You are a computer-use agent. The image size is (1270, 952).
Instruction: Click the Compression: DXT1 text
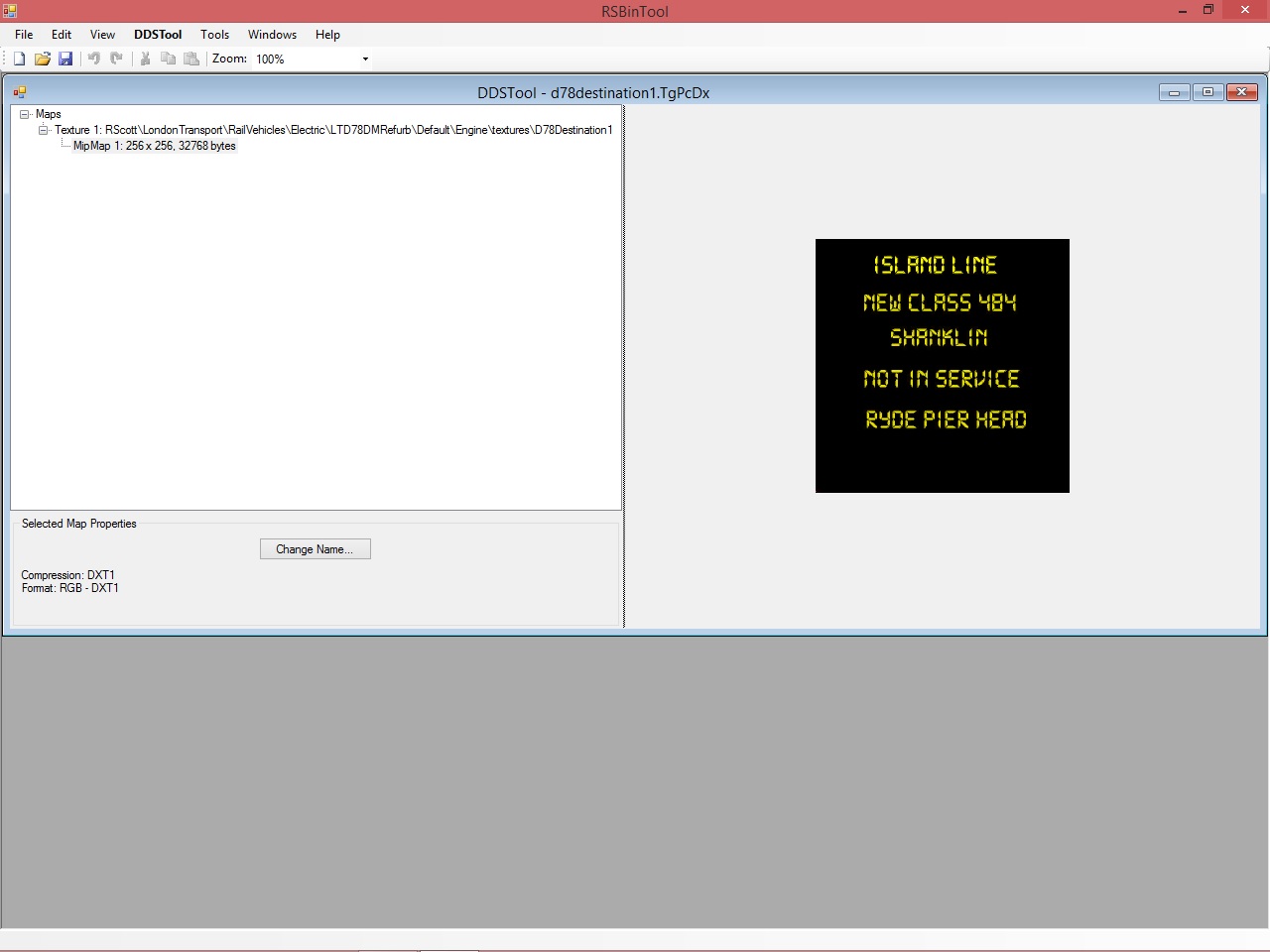click(x=68, y=575)
